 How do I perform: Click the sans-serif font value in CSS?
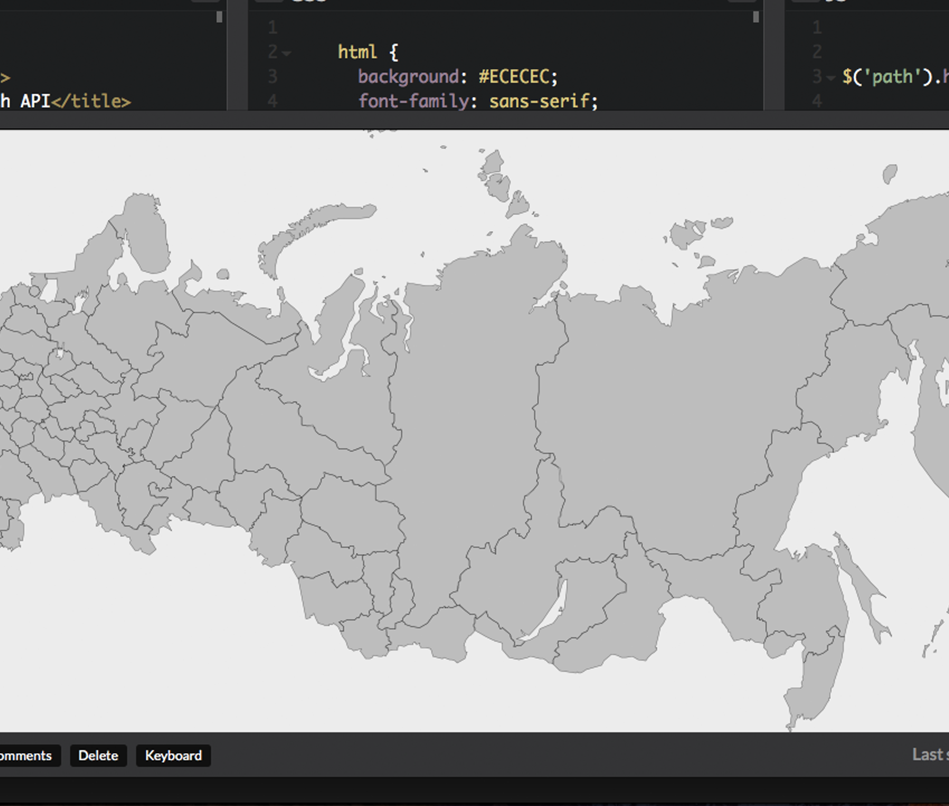[x=541, y=100]
